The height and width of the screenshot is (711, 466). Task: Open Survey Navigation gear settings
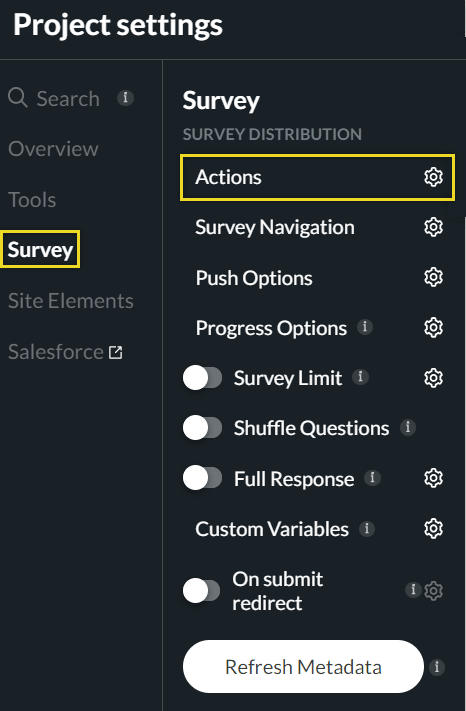(x=433, y=227)
